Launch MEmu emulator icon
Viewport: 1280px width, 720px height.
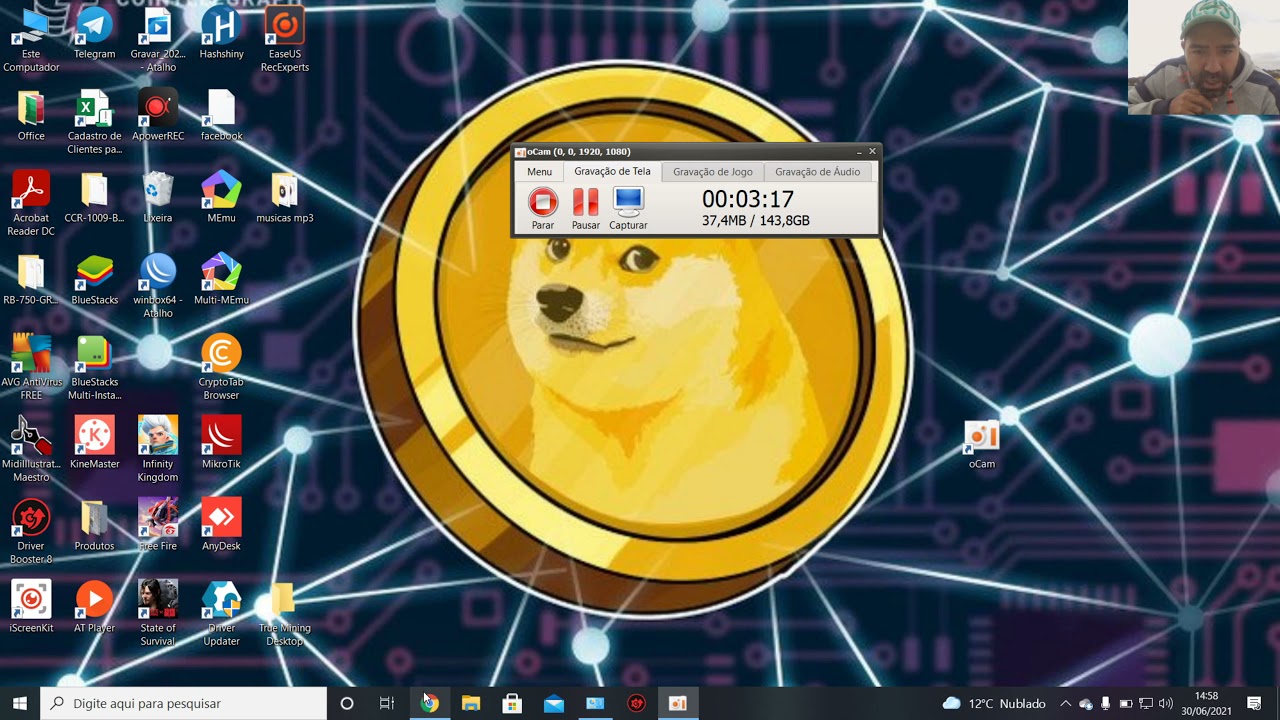click(221, 198)
